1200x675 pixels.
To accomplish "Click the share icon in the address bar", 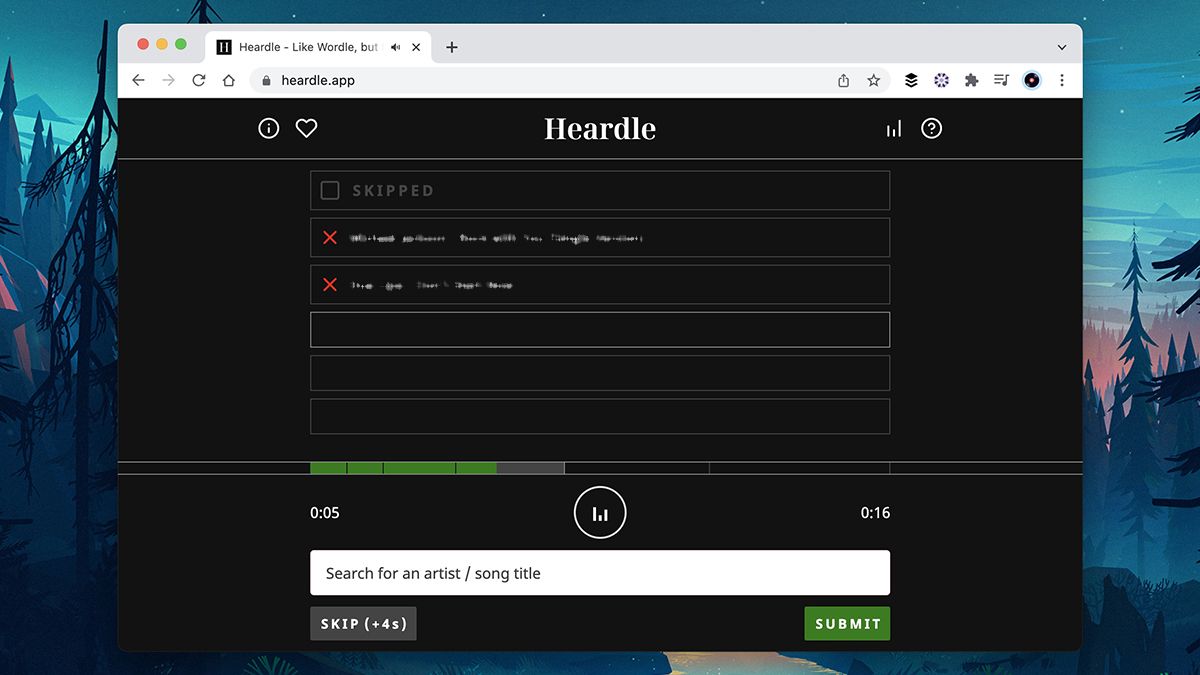I will (843, 80).
